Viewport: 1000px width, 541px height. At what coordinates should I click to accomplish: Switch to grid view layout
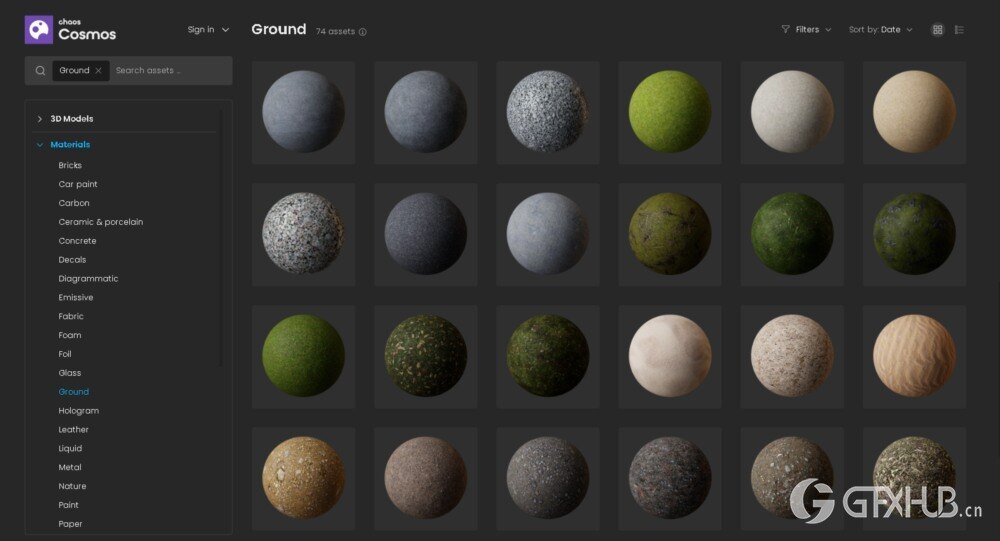point(937,30)
